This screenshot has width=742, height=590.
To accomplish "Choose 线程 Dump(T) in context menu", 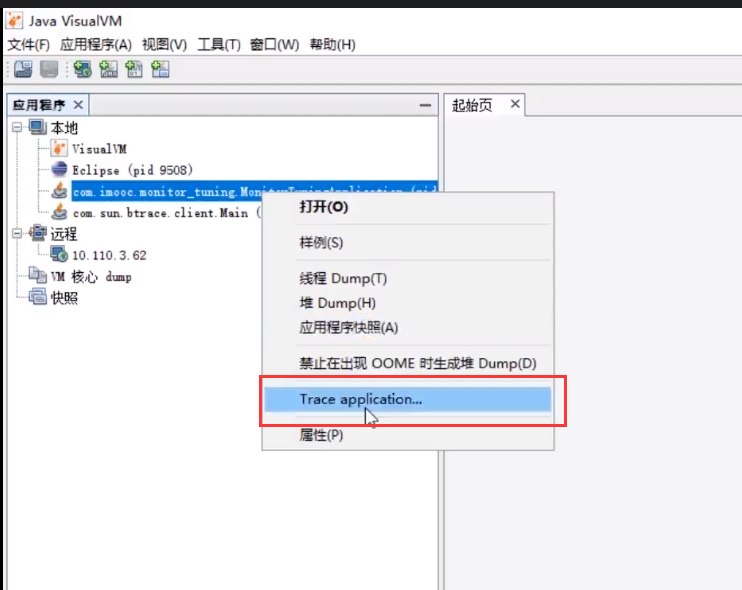I will [408, 278].
